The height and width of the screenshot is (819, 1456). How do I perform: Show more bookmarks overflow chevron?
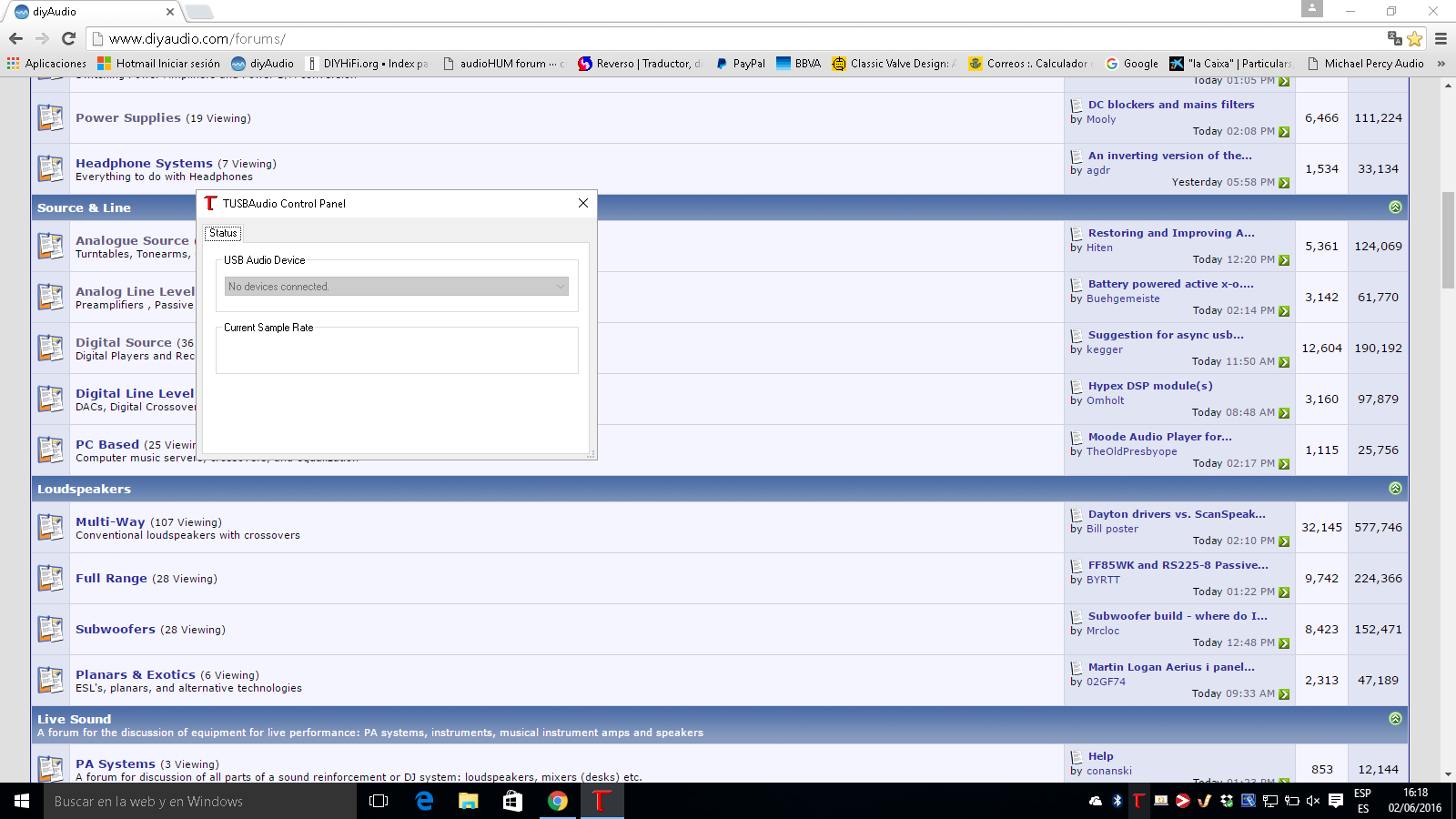click(1441, 64)
